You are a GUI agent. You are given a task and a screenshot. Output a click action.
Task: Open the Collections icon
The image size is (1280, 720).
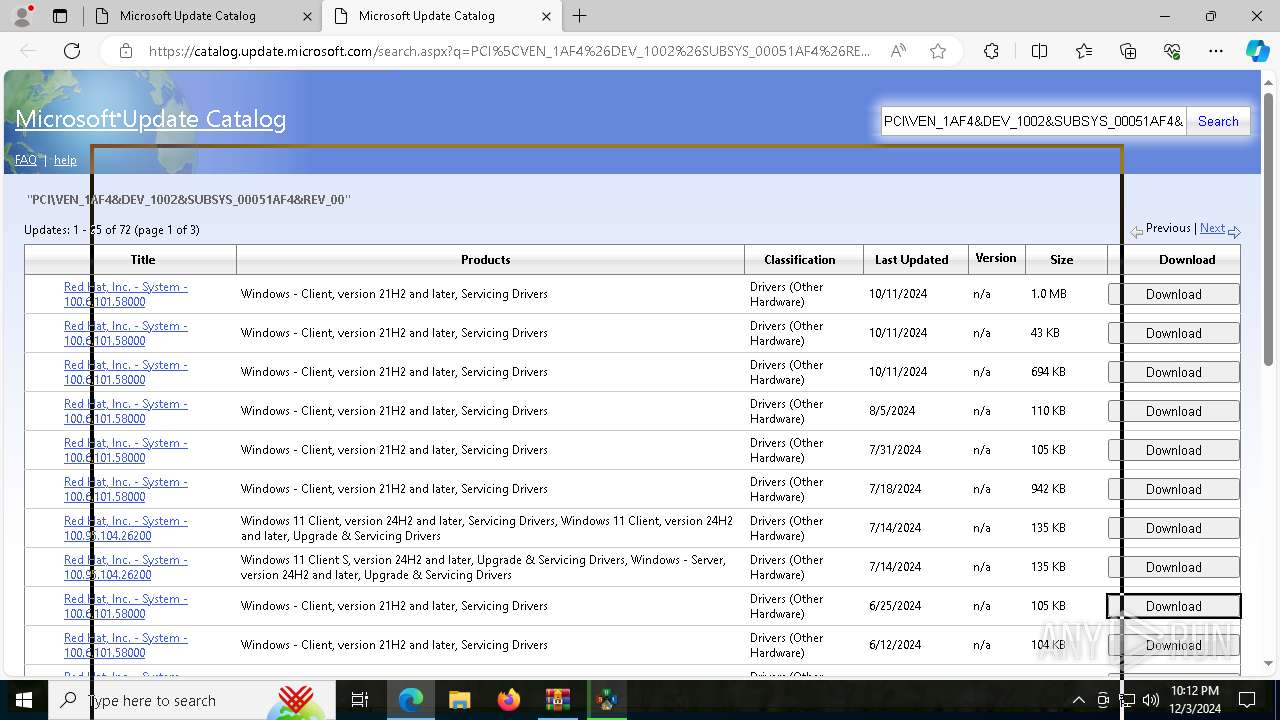coord(1128,51)
